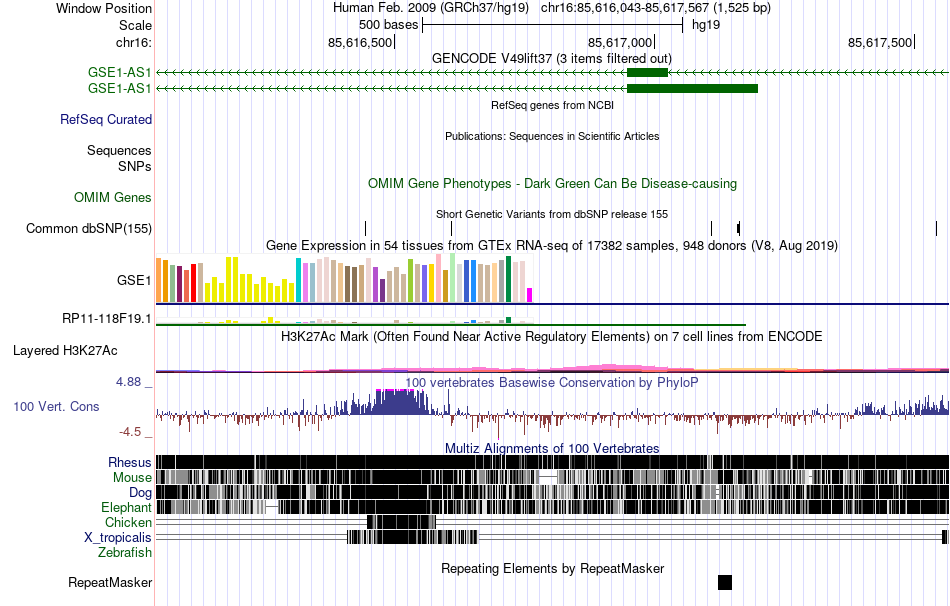The height and width of the screenshot is (606, 950).
Task: Open H3K27Ac Mark ENCODE track title
Action: coord(551,336)
